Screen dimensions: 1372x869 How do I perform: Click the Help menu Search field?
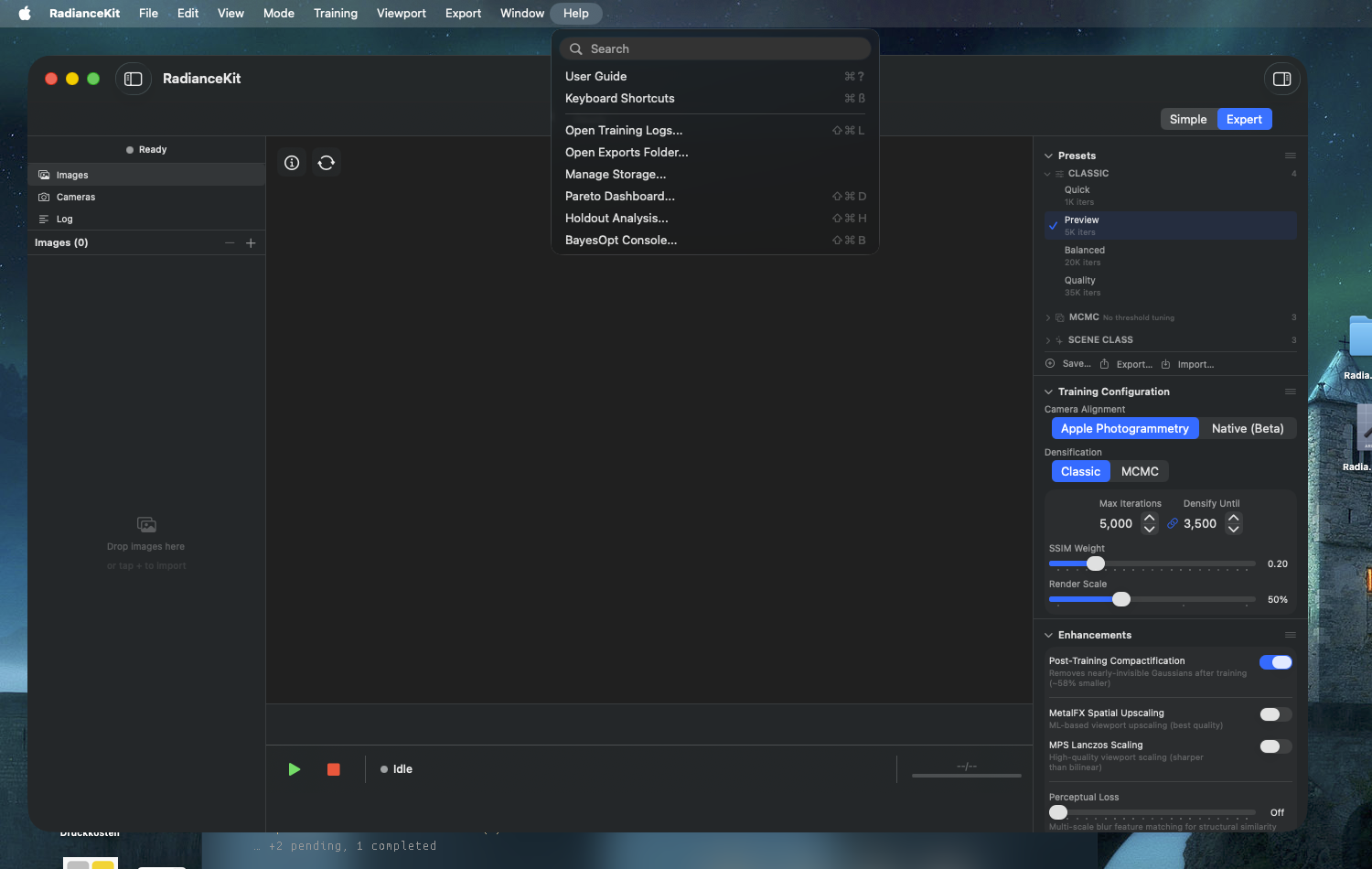click(715, 48)
